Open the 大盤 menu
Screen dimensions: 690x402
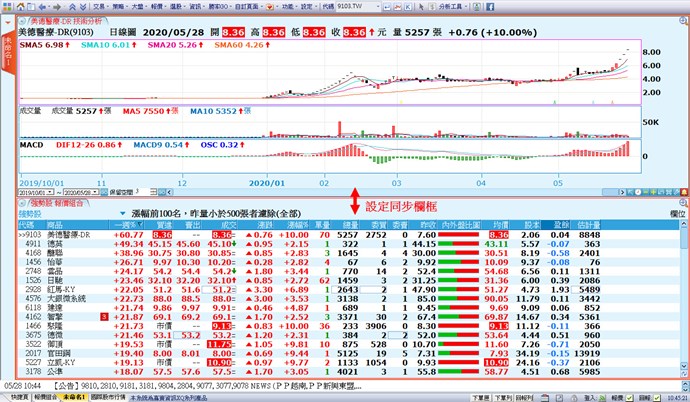pos(139,7)
